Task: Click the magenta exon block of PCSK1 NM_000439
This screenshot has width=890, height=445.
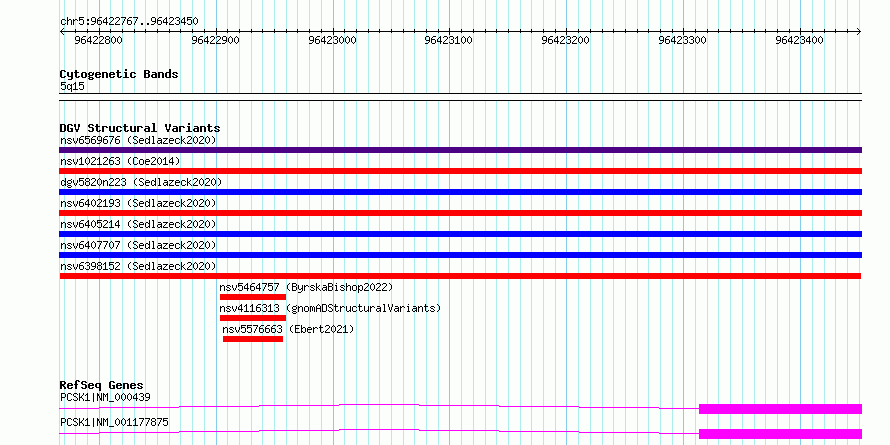Action: (x=780, y=409)
